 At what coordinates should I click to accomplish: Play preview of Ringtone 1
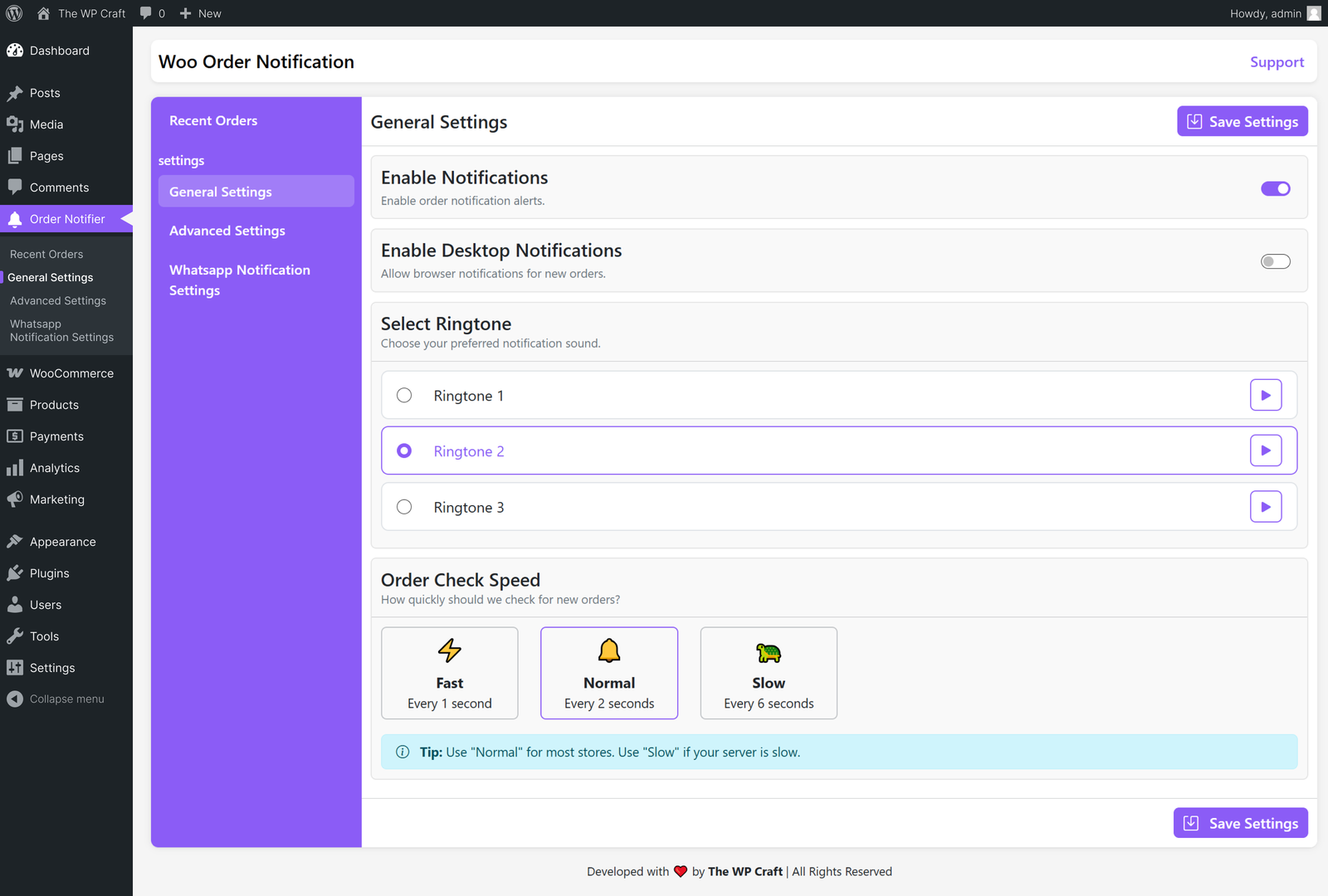click(1266, 395)
